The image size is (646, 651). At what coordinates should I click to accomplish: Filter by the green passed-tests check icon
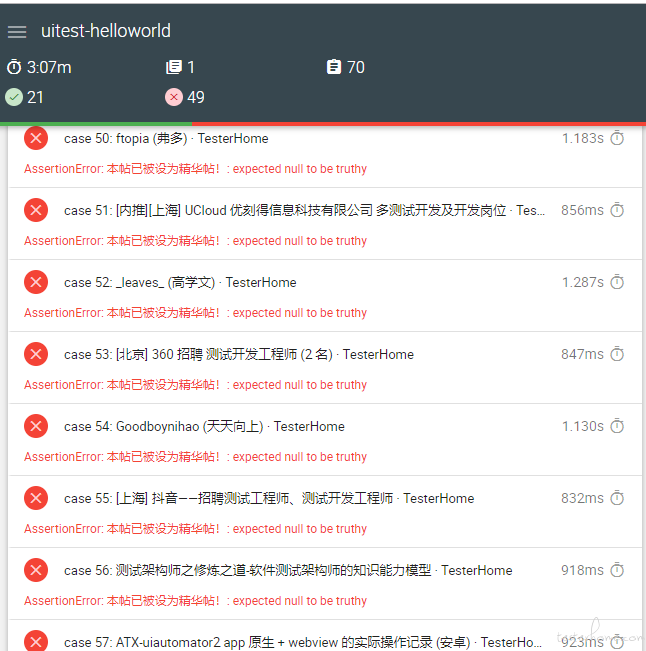pos(14,97)
